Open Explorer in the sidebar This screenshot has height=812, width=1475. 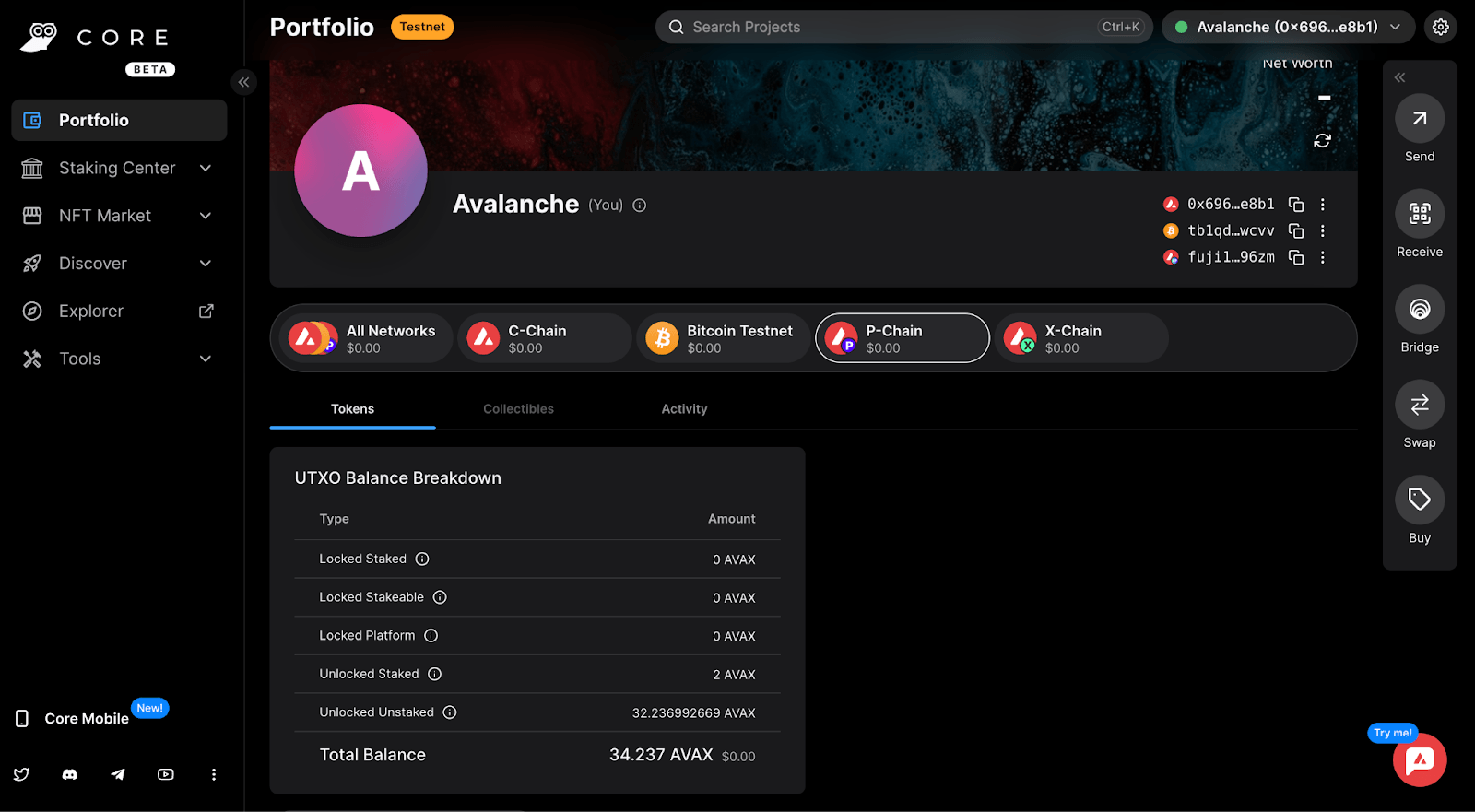coord(91,312)
